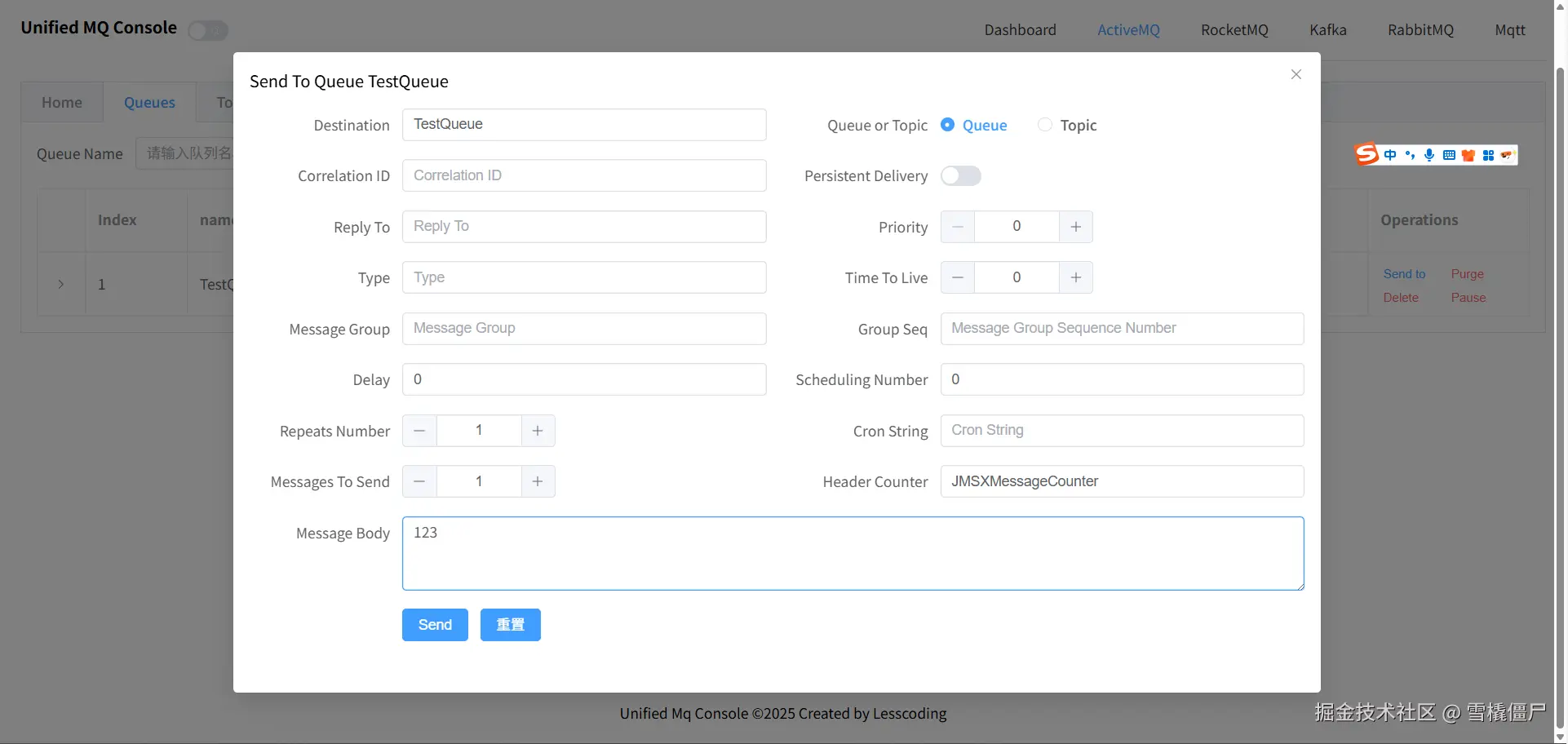
Task: Click the Queue Name search field
Action: point(184,153)
